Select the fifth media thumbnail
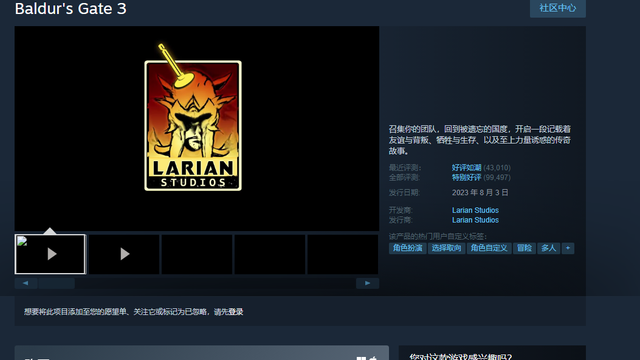This screenshot has width=640, height=360. point(342,254)
